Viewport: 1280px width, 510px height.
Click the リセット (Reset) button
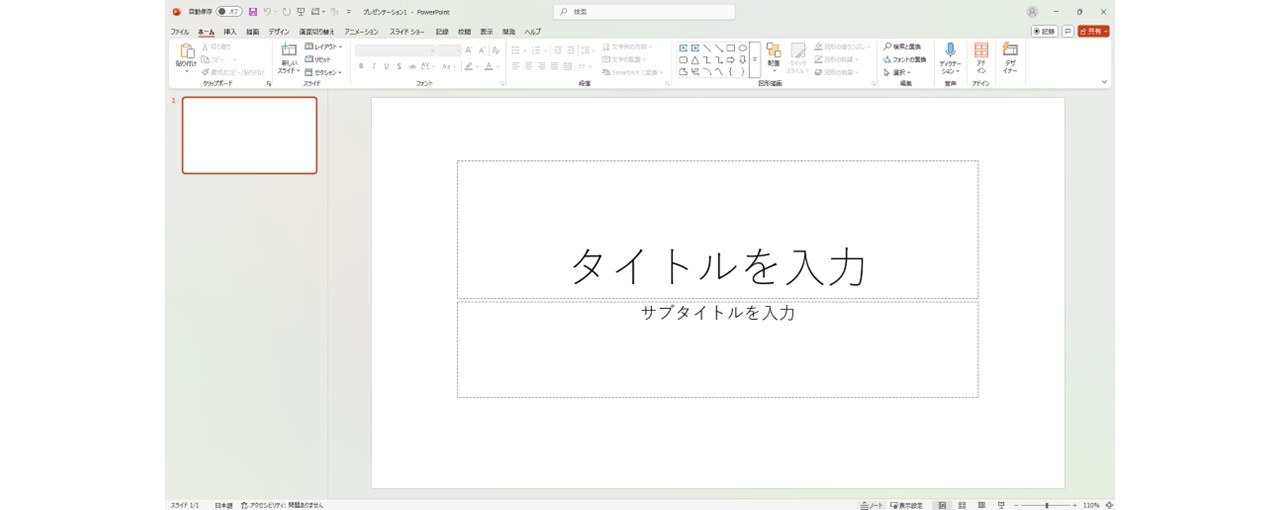click(318, 60)
